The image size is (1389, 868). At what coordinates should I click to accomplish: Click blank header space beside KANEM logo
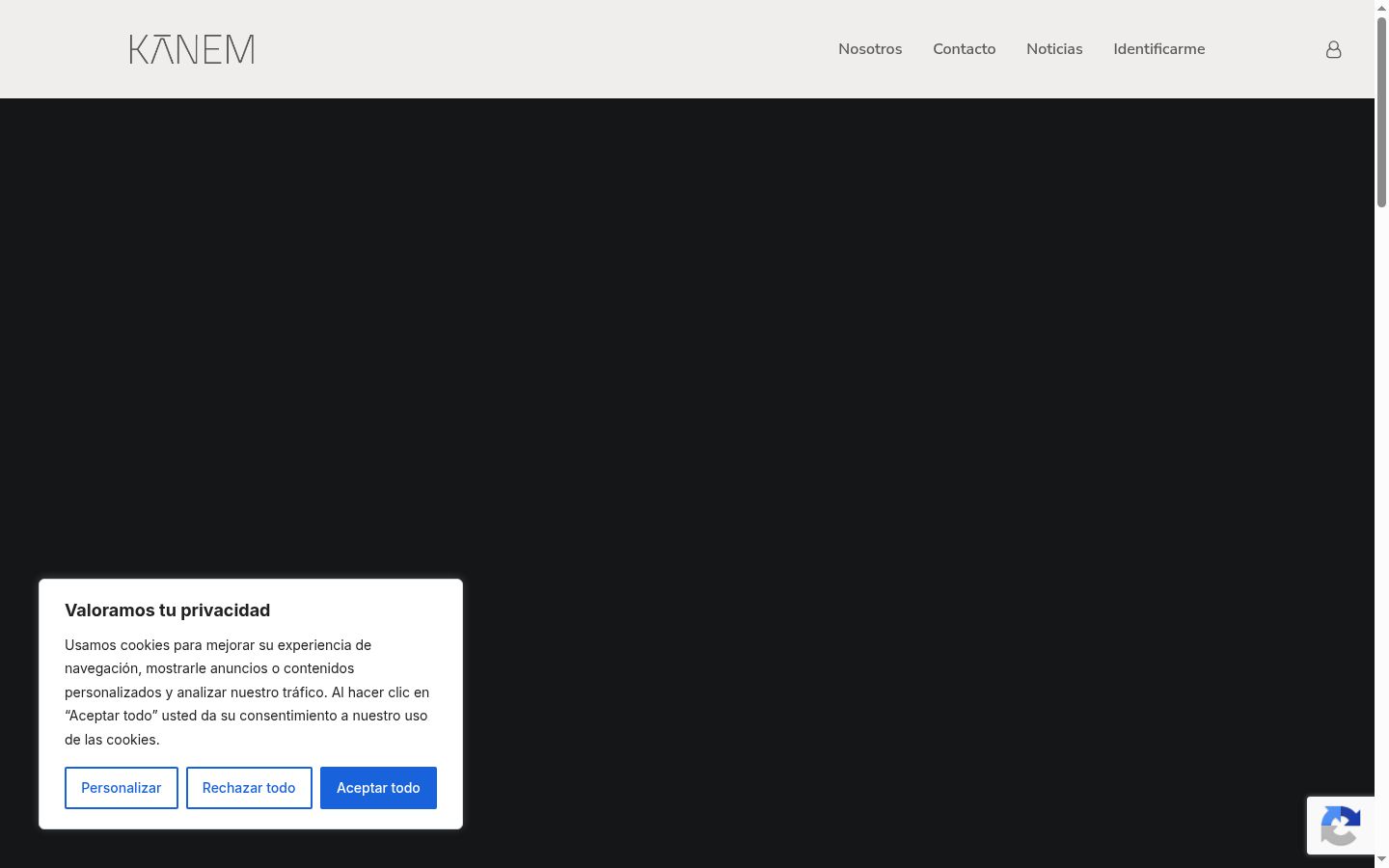540,49
